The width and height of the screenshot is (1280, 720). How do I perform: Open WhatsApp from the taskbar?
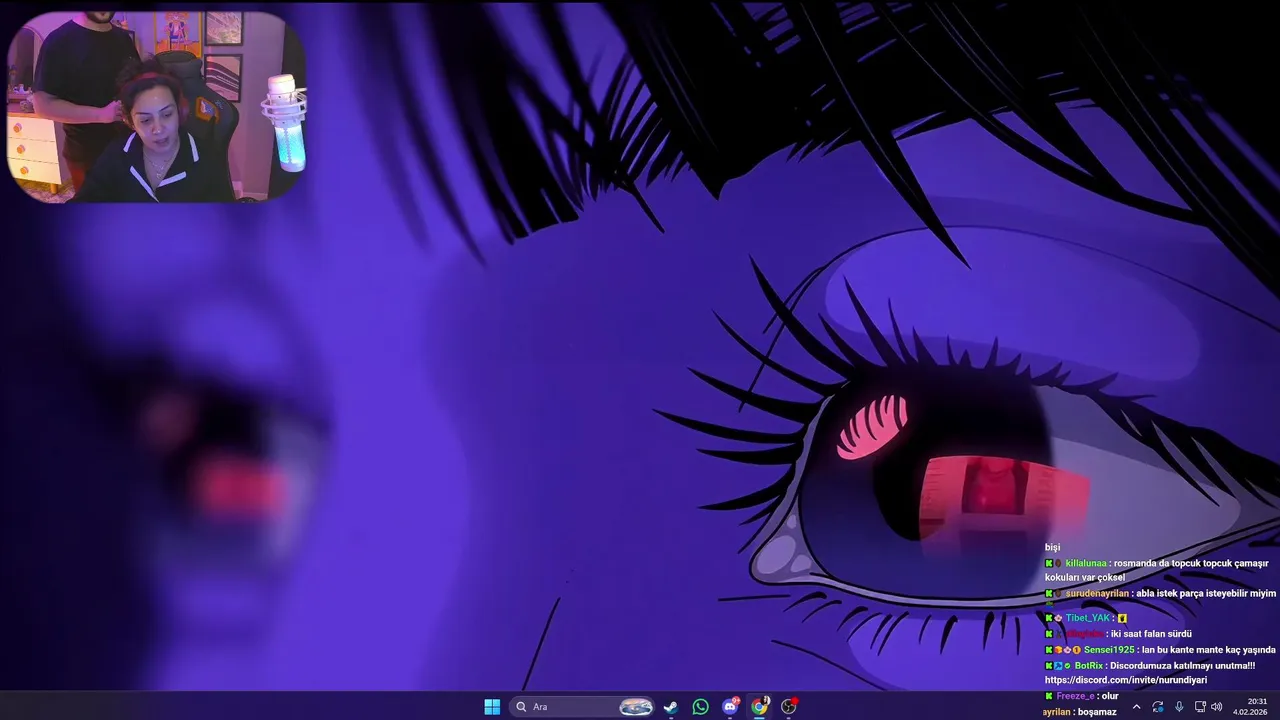pyautogui.click(x=700, y=706)
